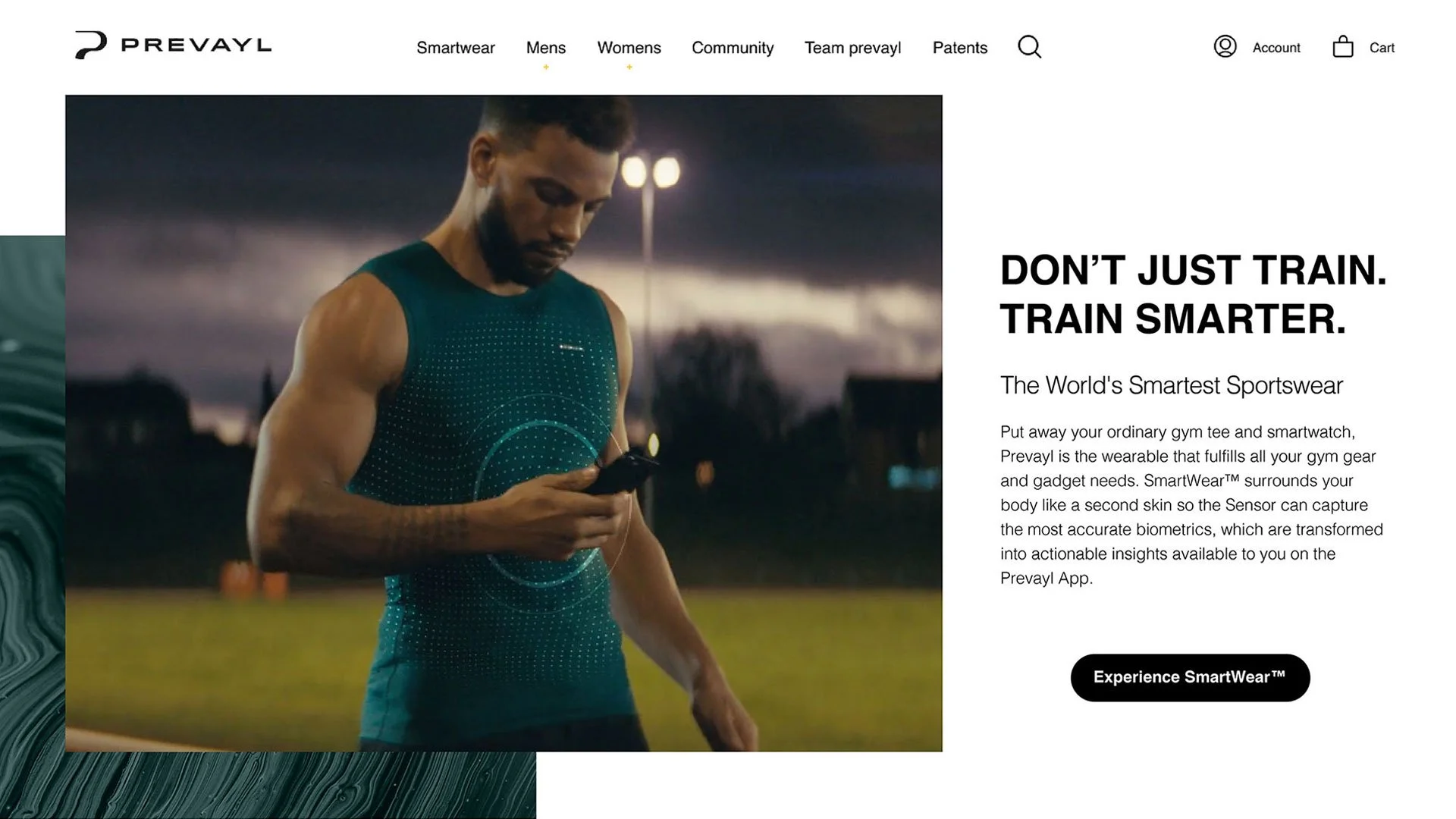The width and height of the screenshot is (1456, 819).
Task: Click the Experience SmartWear™ button
Action: (1190, 677)
